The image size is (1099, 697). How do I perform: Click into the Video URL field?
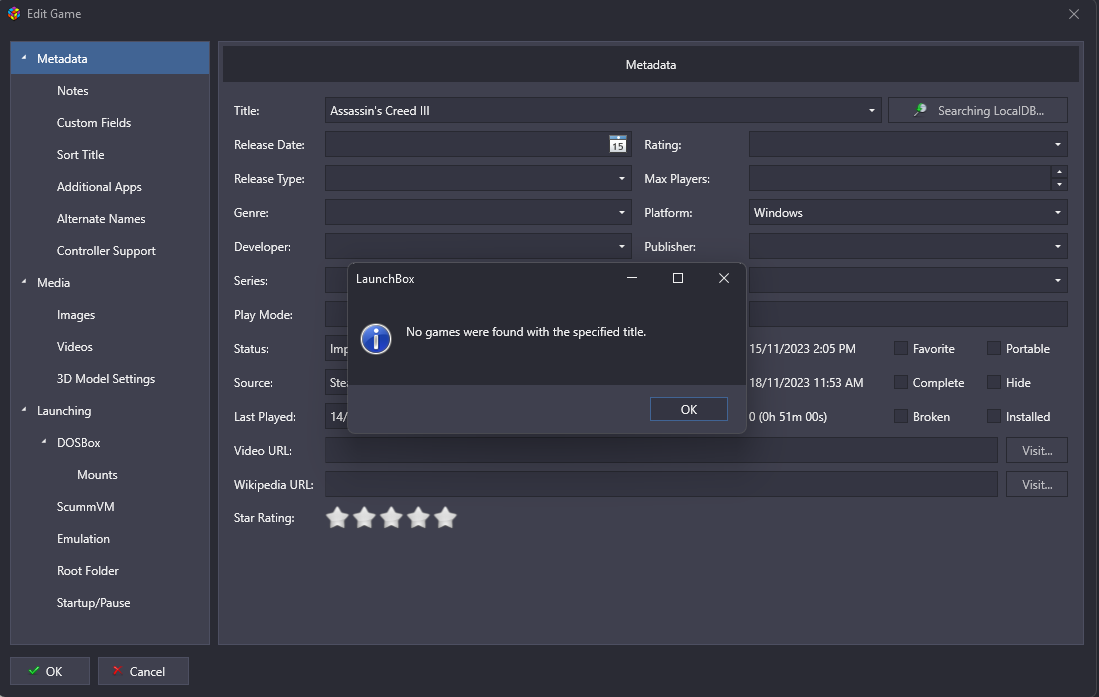(661, 451)
